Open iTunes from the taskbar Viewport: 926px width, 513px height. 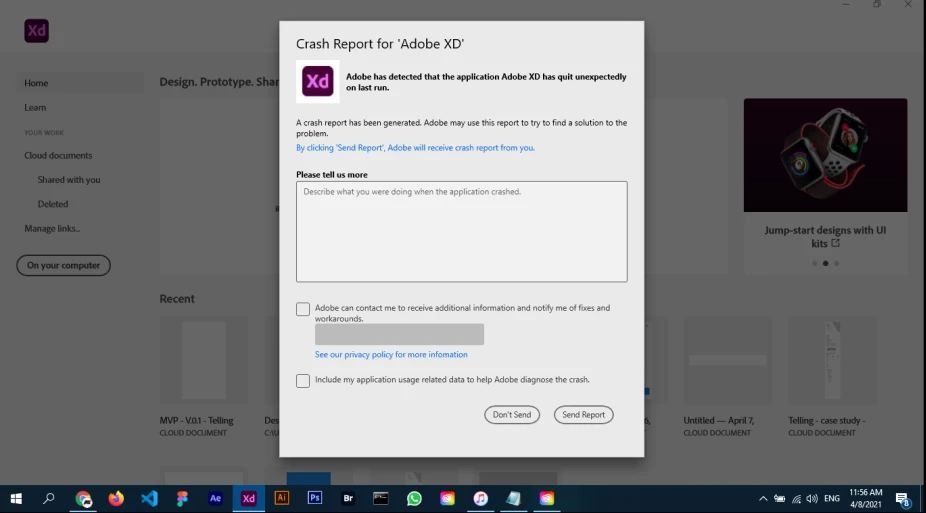click(x=480, y=499)
